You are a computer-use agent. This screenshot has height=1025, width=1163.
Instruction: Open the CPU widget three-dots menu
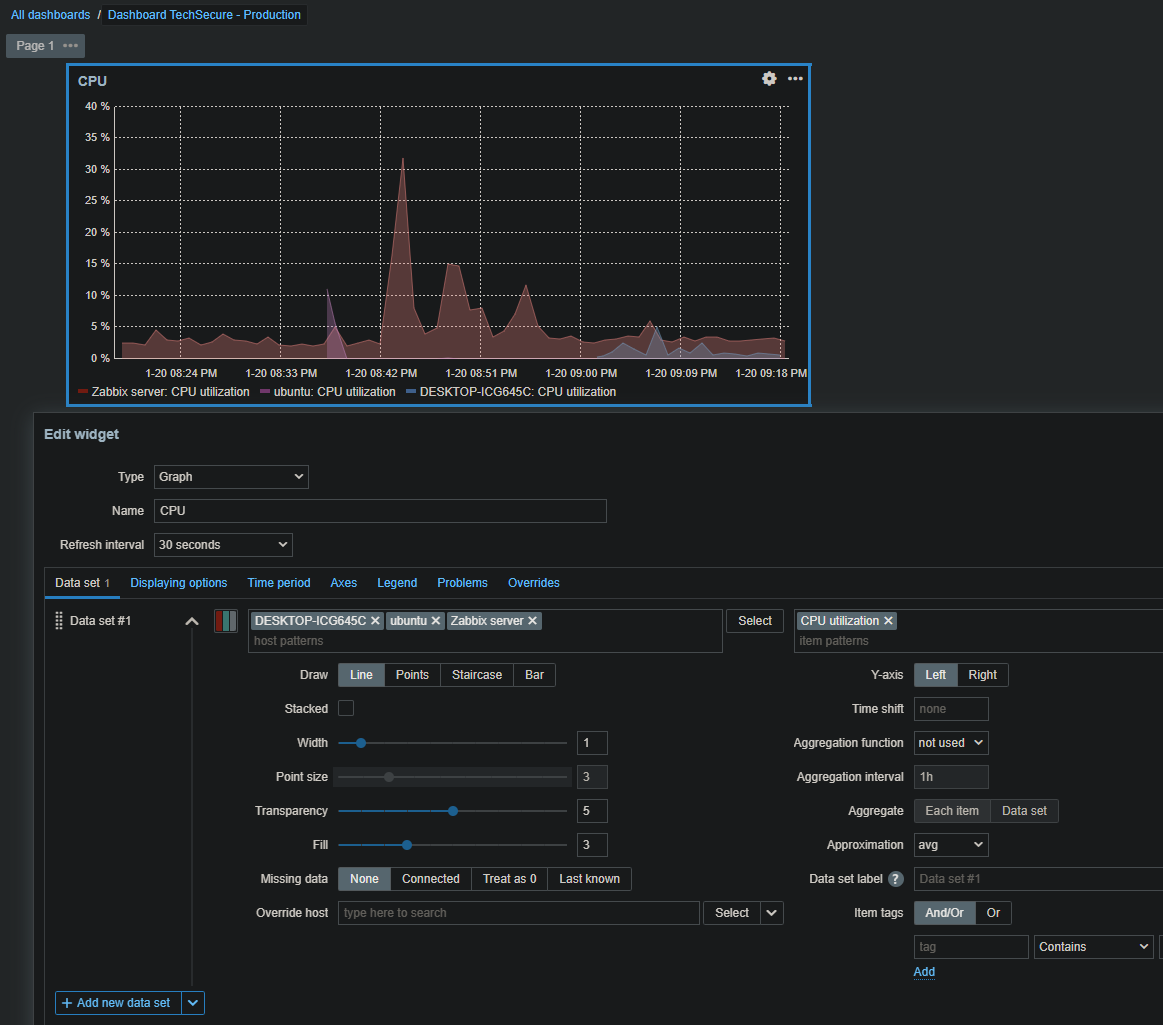(795, 79)
